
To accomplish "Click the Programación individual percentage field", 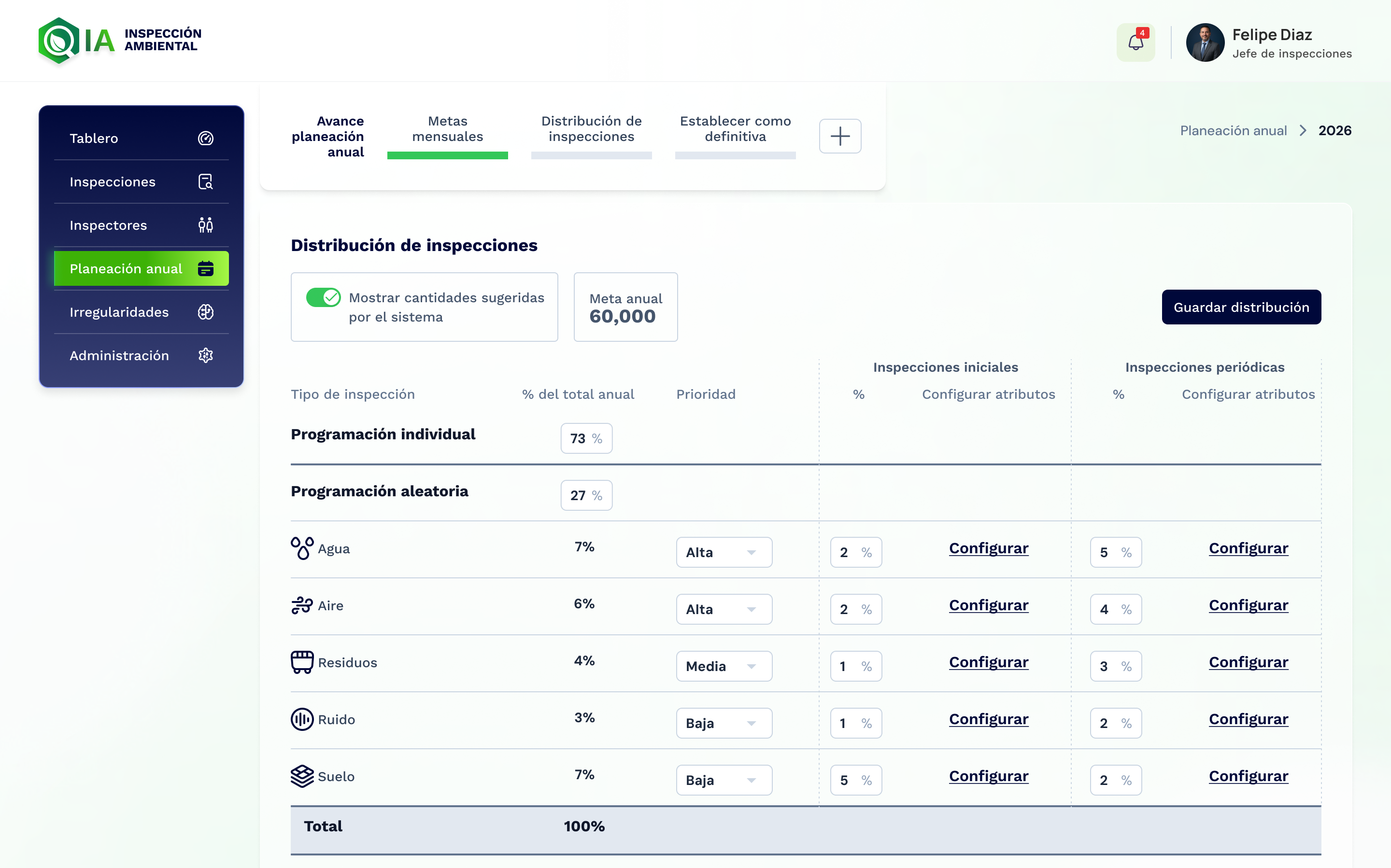I will click(x=586, y=439).
